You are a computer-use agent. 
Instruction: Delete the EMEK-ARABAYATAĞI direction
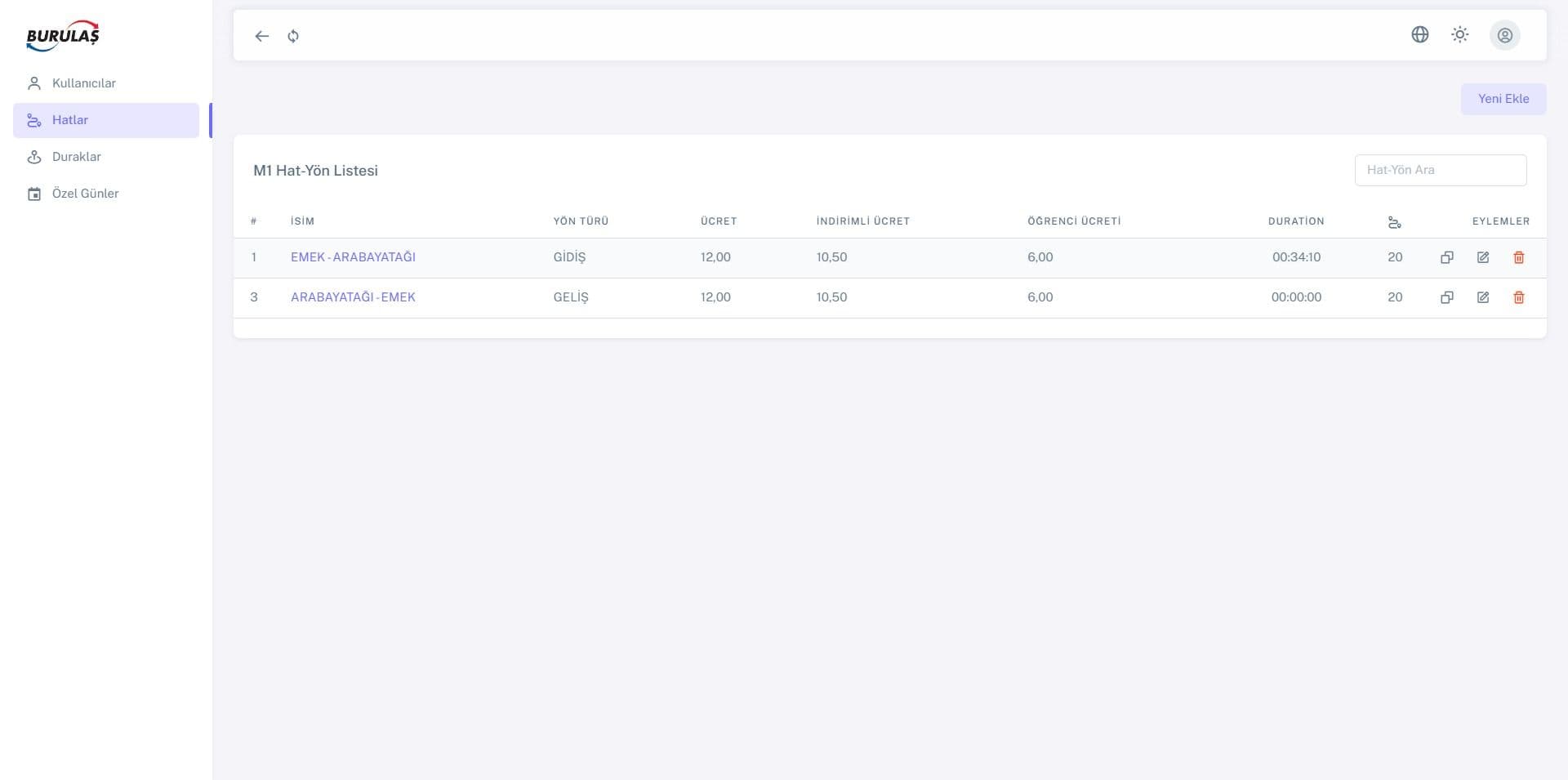click(x=1519, y=257)
